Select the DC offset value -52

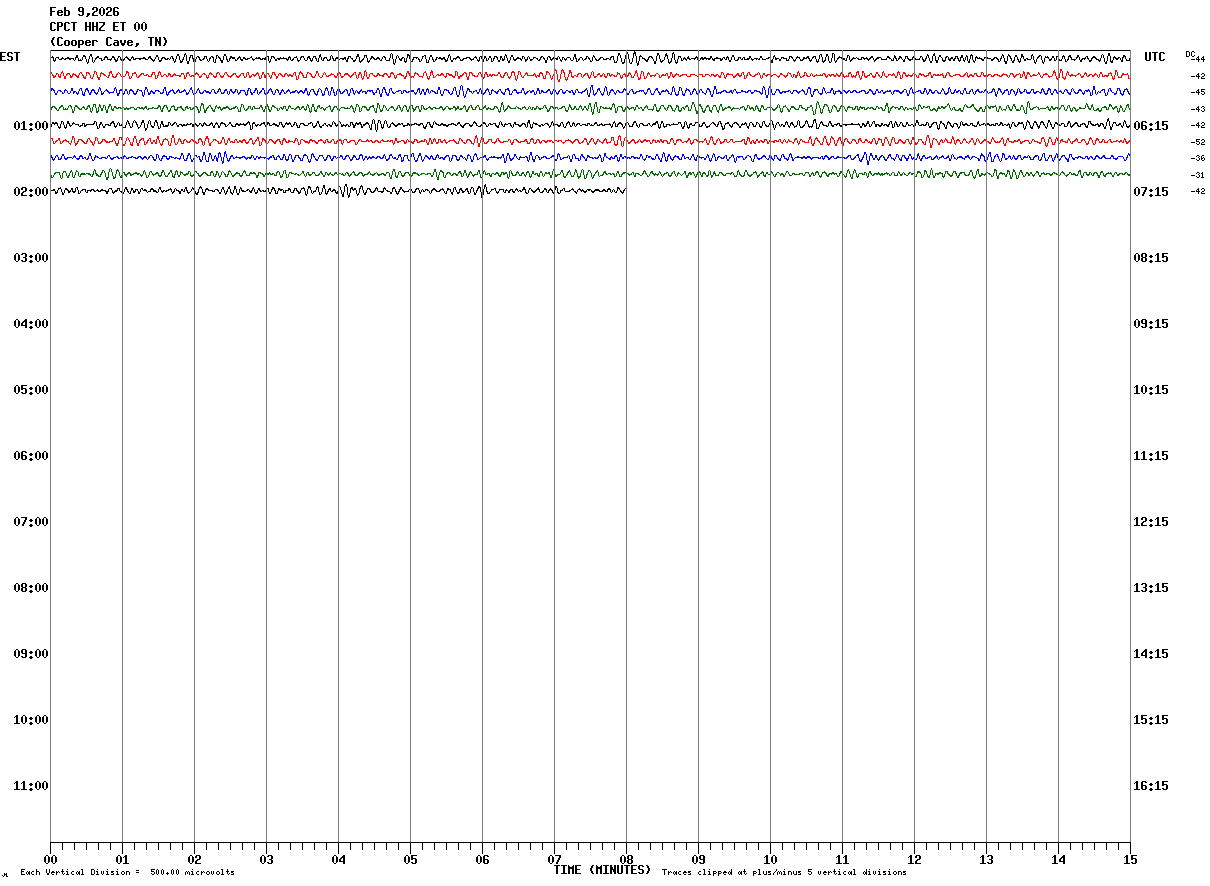pyautogui.click(x=1198, y=142)
